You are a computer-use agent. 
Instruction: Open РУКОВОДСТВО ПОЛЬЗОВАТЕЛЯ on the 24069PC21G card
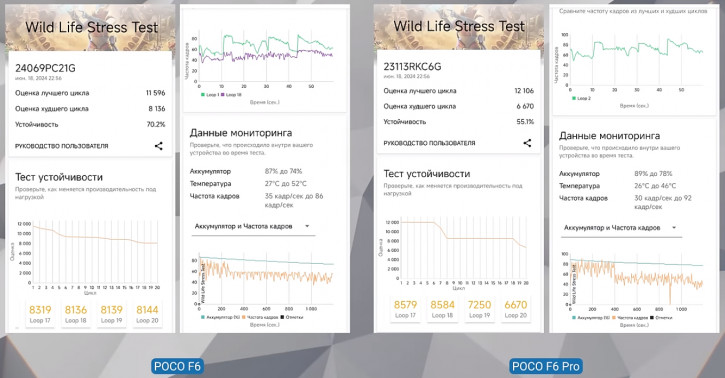pyautogui.click(x=61, y=146)
